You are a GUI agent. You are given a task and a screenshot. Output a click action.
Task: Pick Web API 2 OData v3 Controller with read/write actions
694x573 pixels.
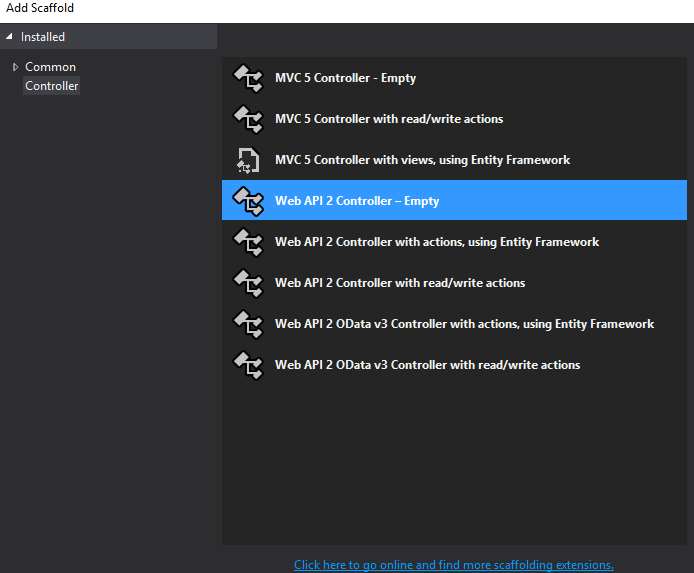(x=427, y=365)
